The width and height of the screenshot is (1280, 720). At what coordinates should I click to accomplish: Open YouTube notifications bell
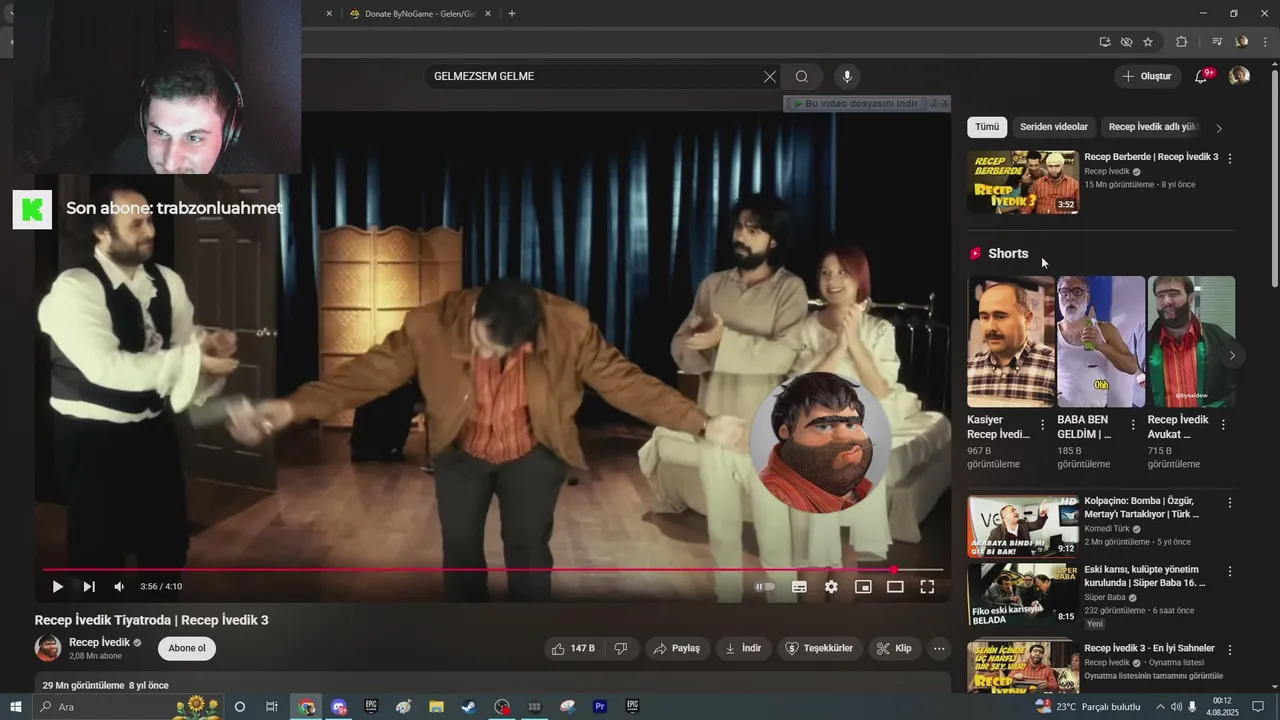[x=1202, y=77]
